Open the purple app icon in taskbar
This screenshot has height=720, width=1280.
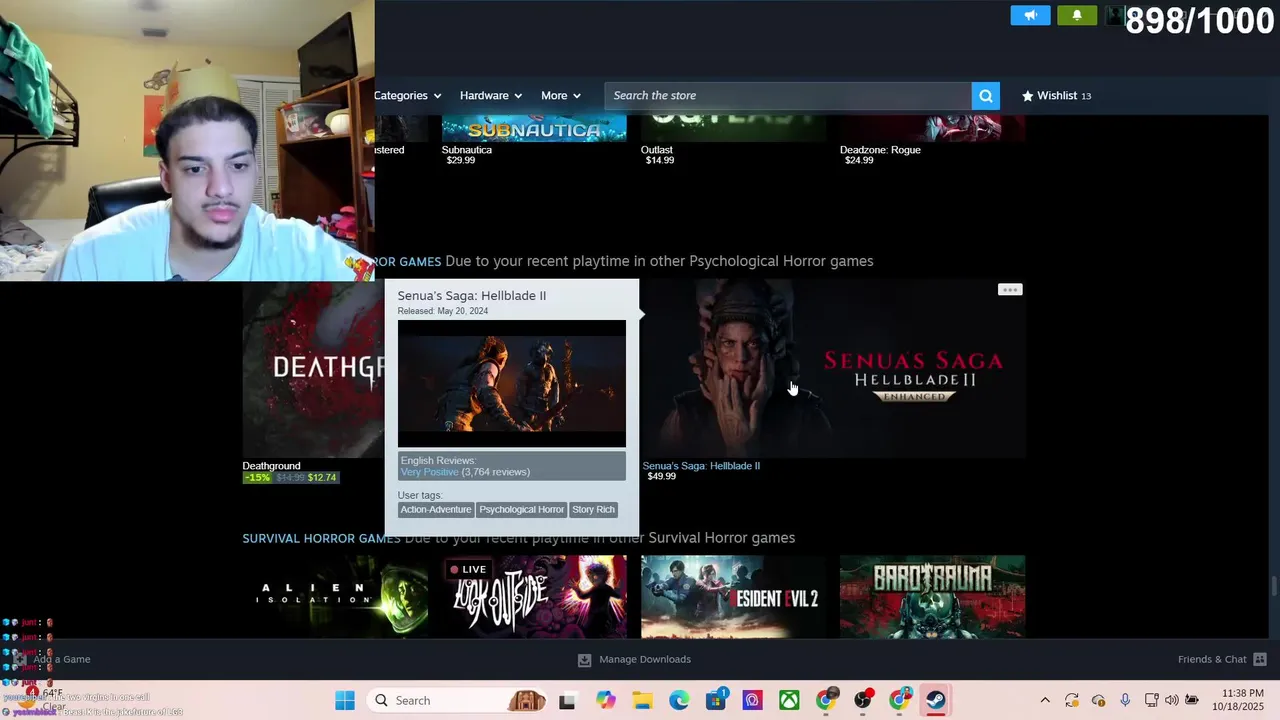(753, 701)
